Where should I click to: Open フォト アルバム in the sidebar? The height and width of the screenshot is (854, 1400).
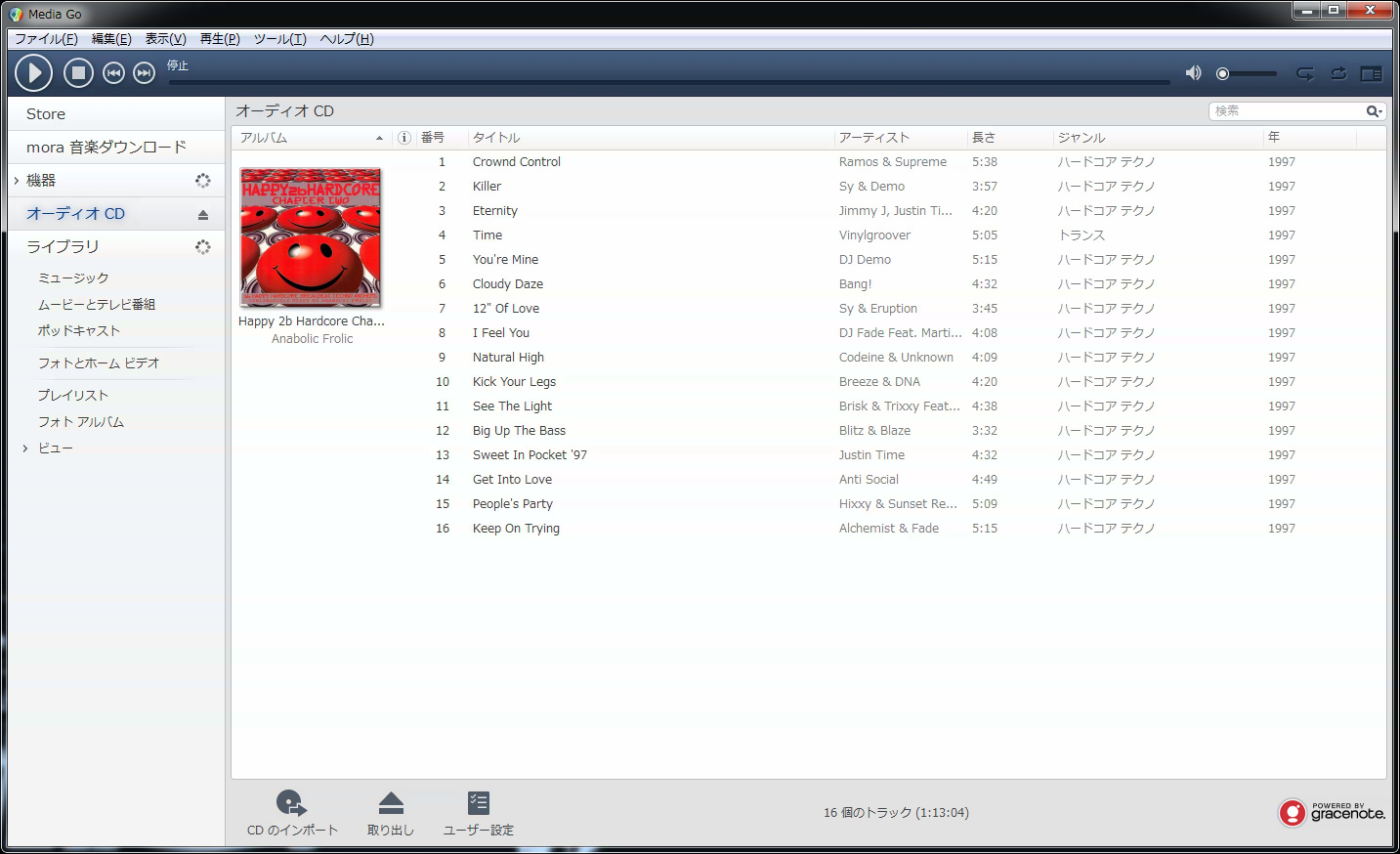coord(81,422)
